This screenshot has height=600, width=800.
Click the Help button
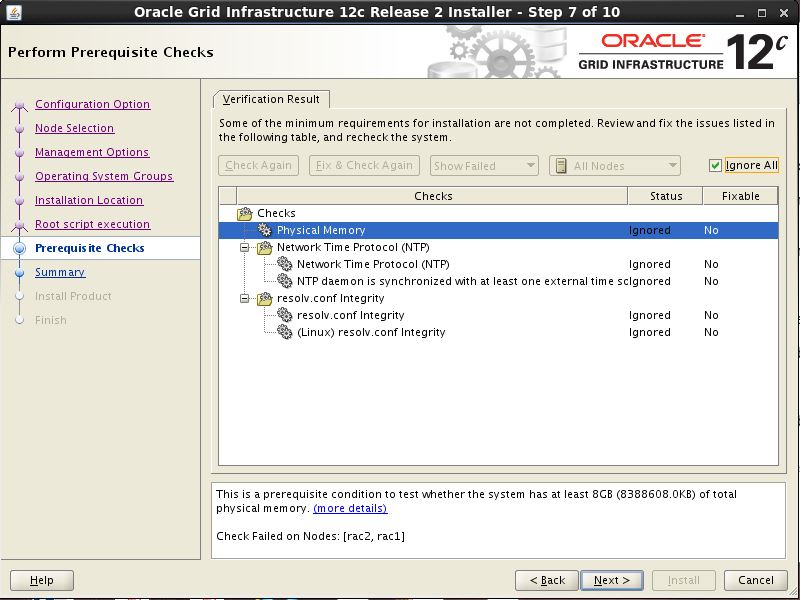pyautogui.click(x=42, y=580)
